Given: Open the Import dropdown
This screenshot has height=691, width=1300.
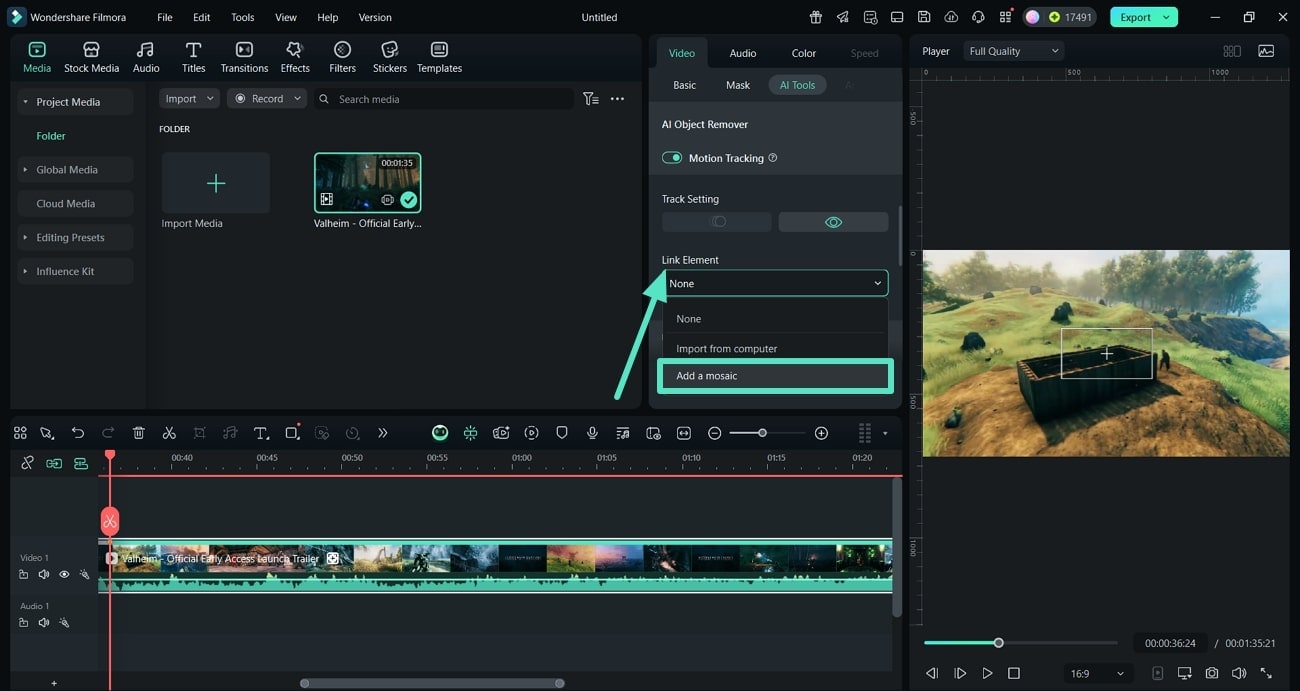Looking at the screenshot, I should pyautogui.click(x=189, y=99).
